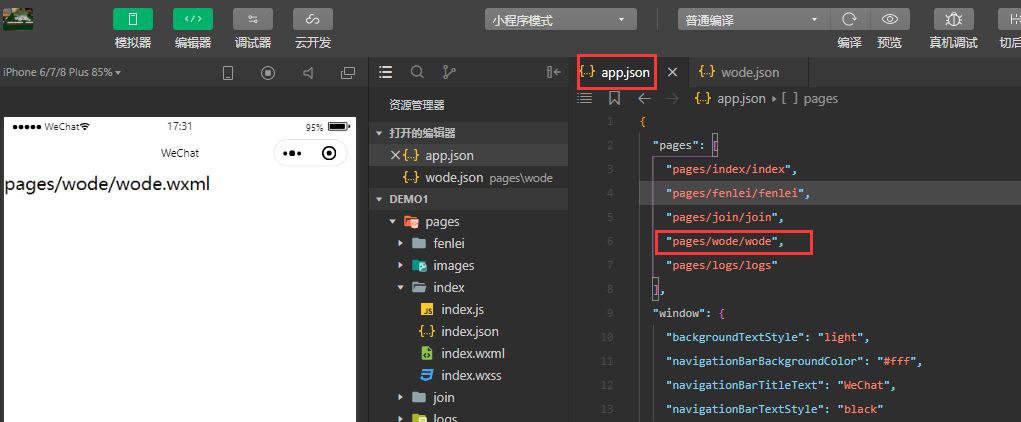Click the pages/wode/wode.wxml text in simulator

click(x=107, y=184)
